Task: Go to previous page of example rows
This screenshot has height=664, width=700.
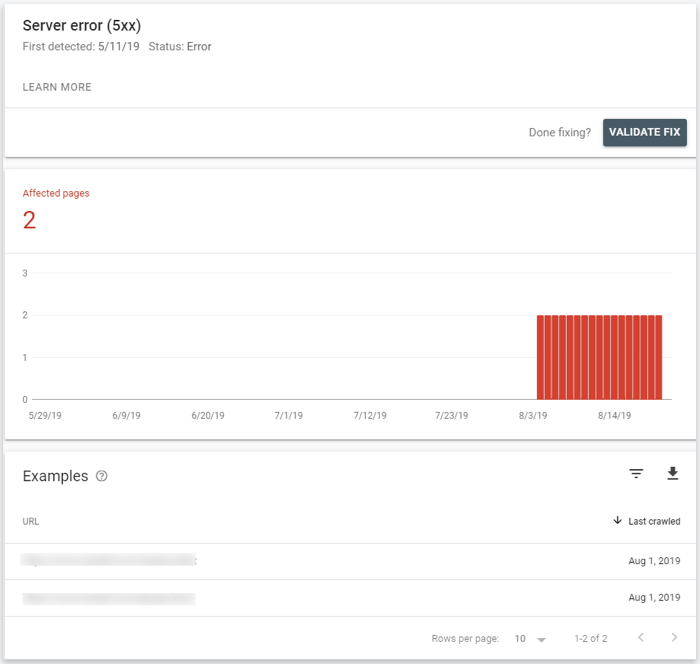Action: pos(641,638)
